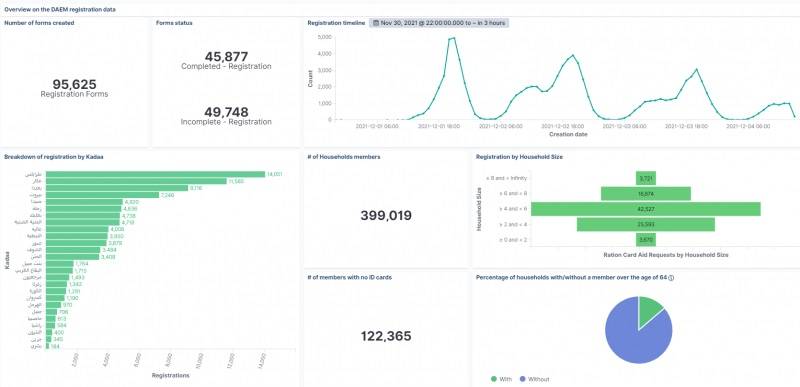Click the 3,670 household size bar
The height and width of the screenshot is (387, 800).
point(646,240)
